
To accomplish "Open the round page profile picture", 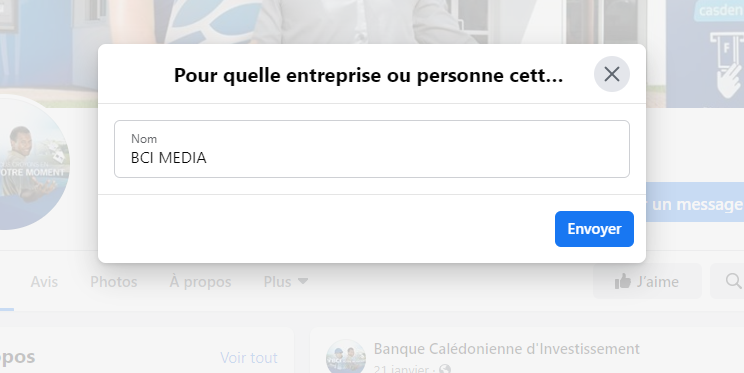I will pos(32,164).
